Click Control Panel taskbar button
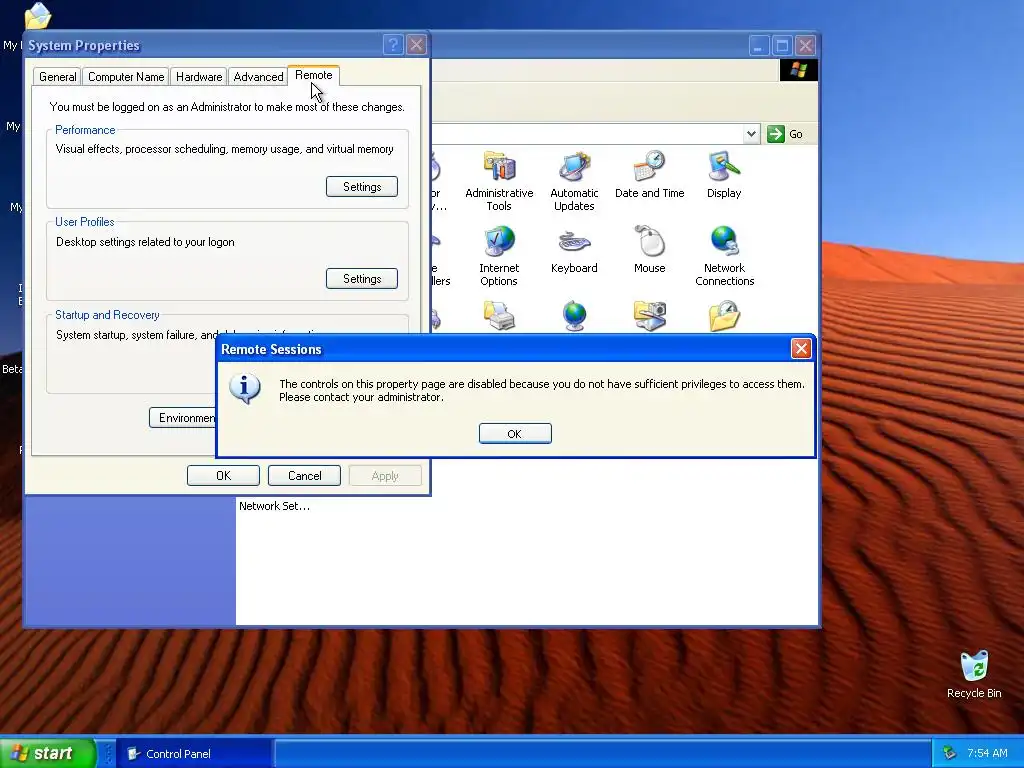This screenshot has height=768, width=1024. 194,754
